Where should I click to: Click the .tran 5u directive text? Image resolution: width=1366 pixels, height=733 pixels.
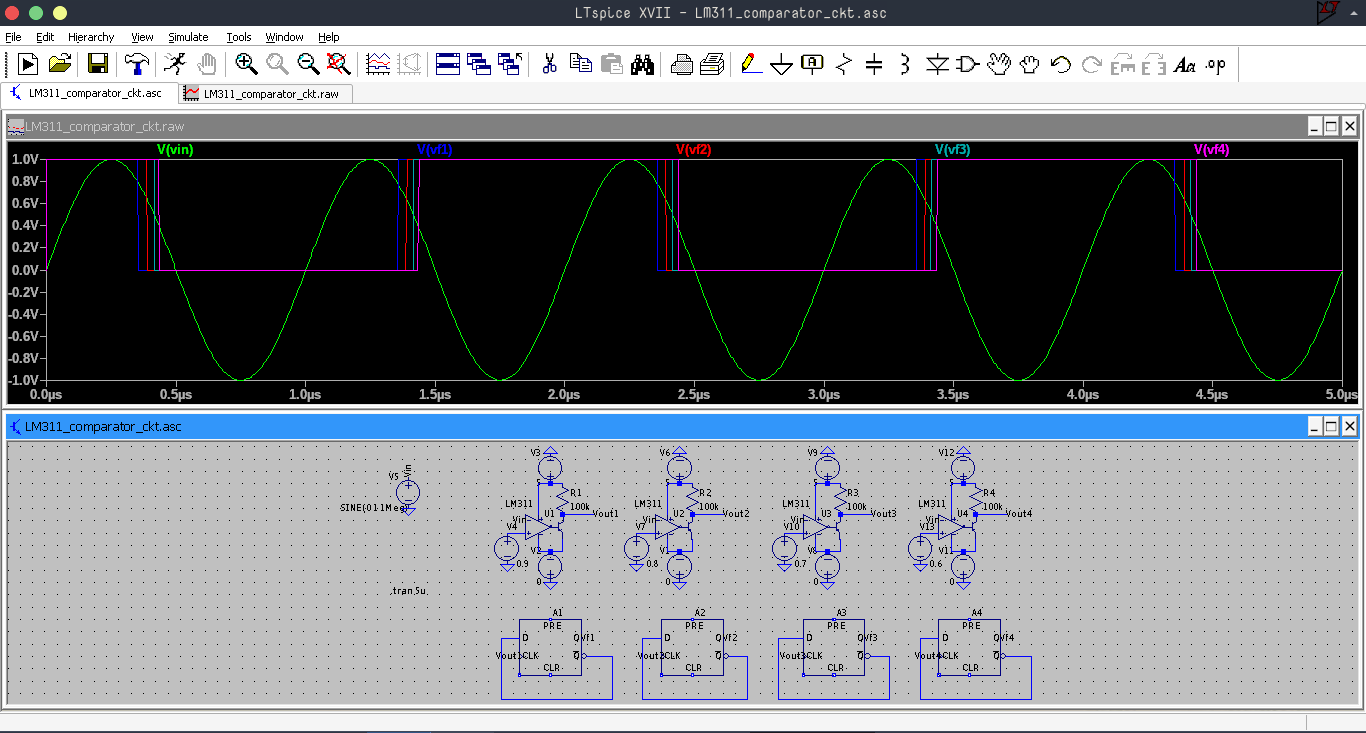tap(410, 591)
